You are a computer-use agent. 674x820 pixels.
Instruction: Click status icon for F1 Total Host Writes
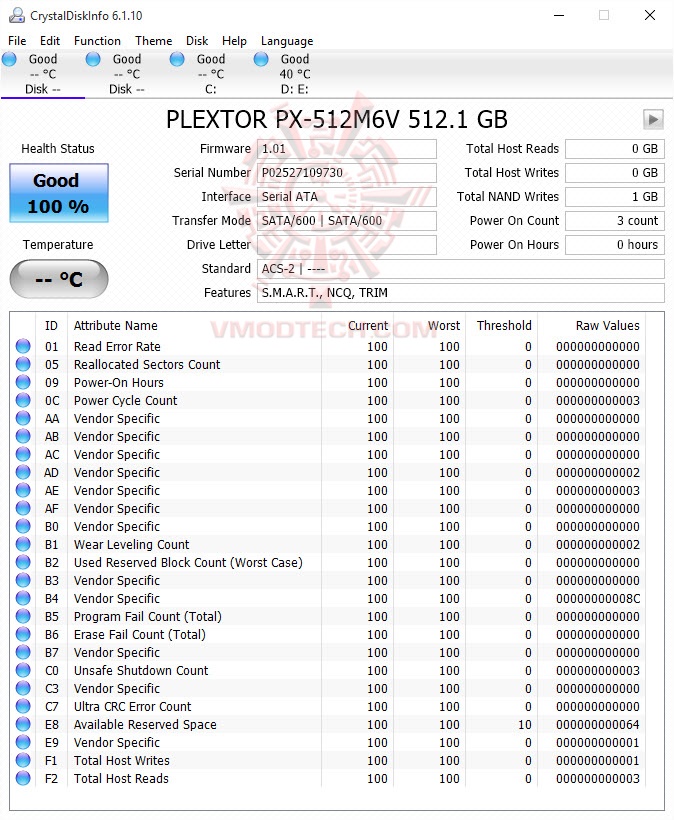point(23,760)
